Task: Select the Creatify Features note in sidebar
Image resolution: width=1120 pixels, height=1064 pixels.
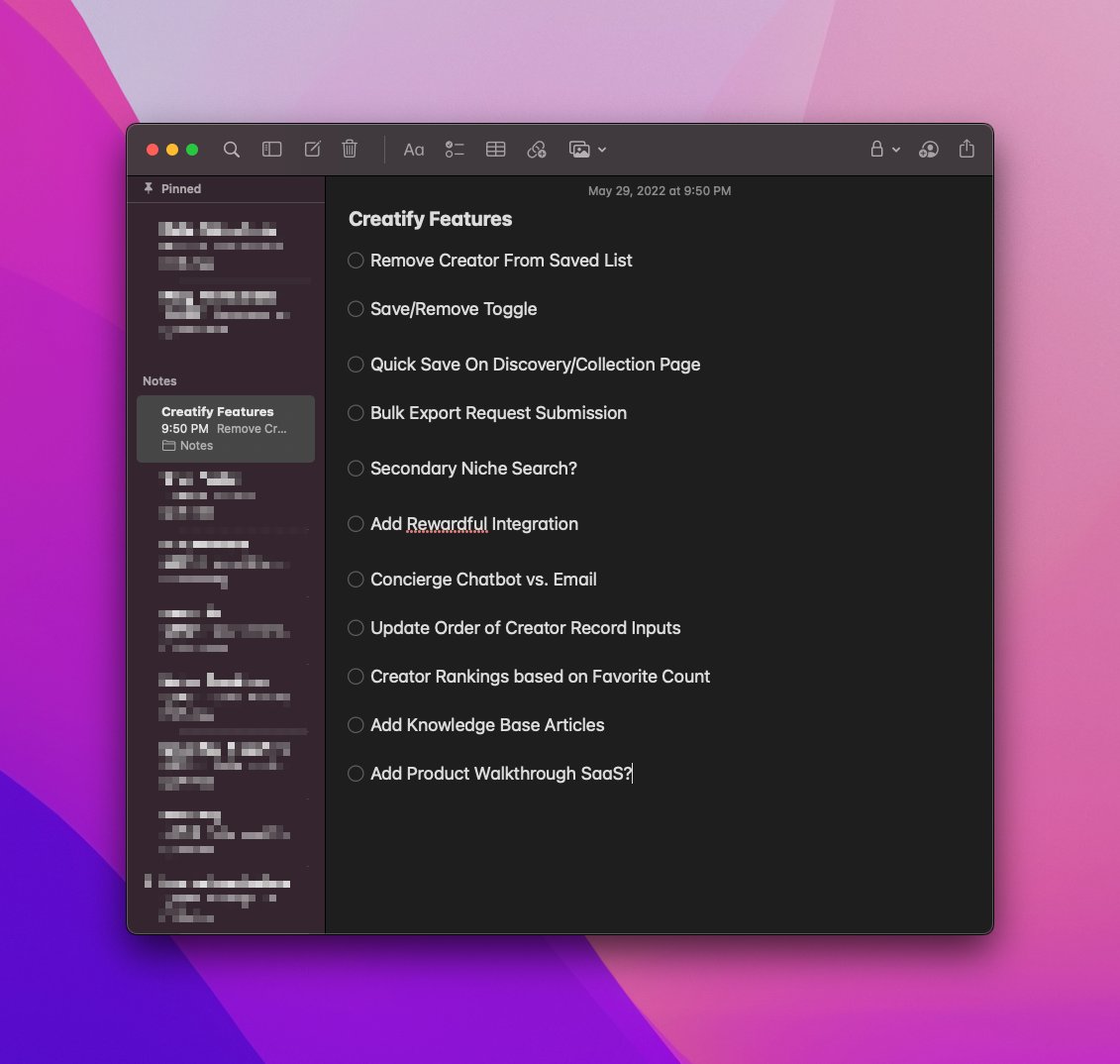Action: [226, 429]
